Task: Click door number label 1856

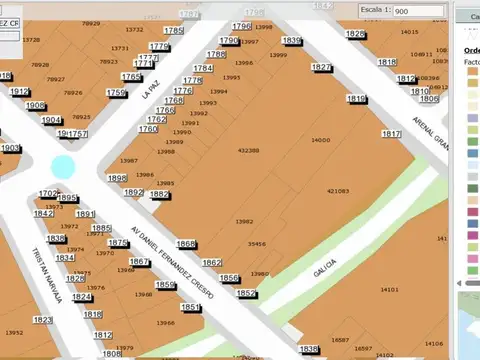Action: [x=229, y=278]
